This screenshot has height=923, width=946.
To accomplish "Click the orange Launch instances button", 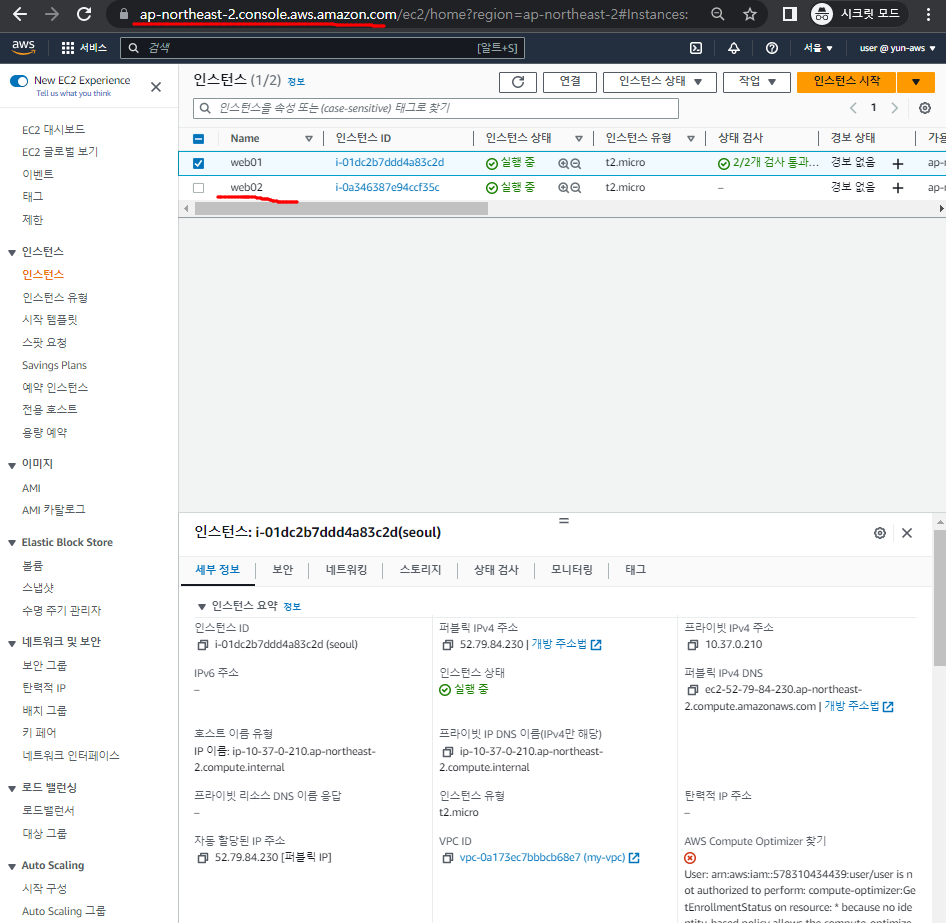I will [x=846, y=81].
